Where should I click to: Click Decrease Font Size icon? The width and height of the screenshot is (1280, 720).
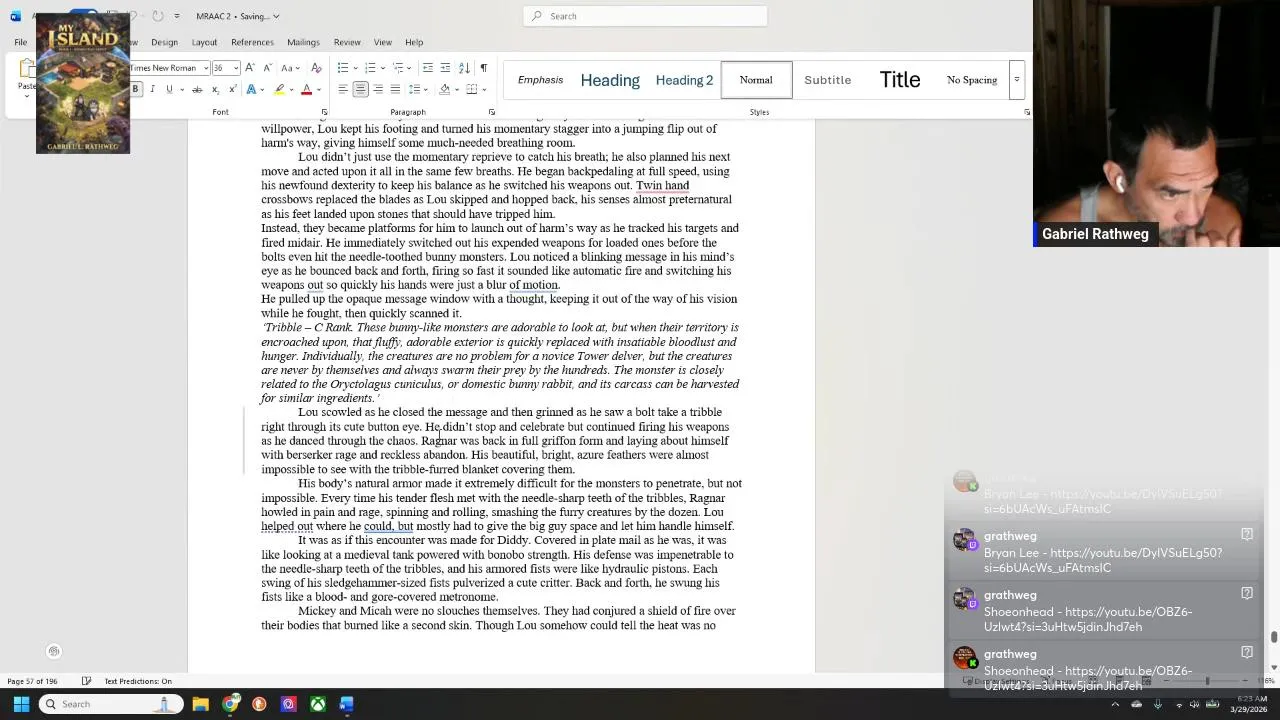267,68
